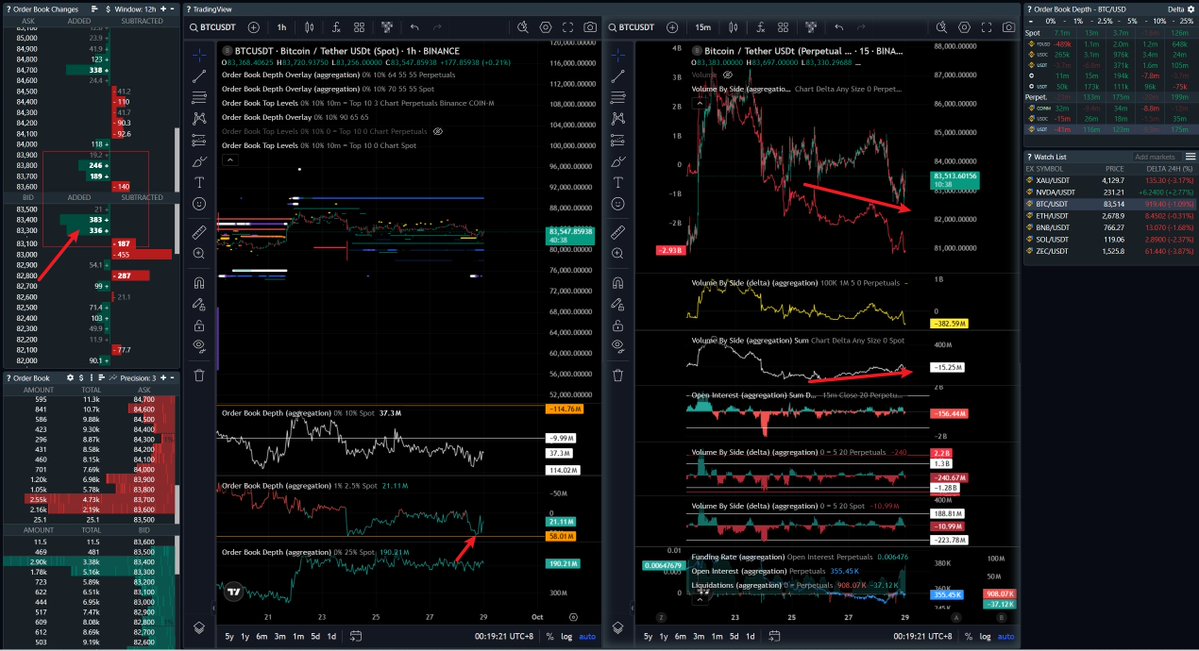This screenshot has height=651, width=1199.
Task: Open the indicators (fx) menu in the 1h chart
Action: (336, 28)
